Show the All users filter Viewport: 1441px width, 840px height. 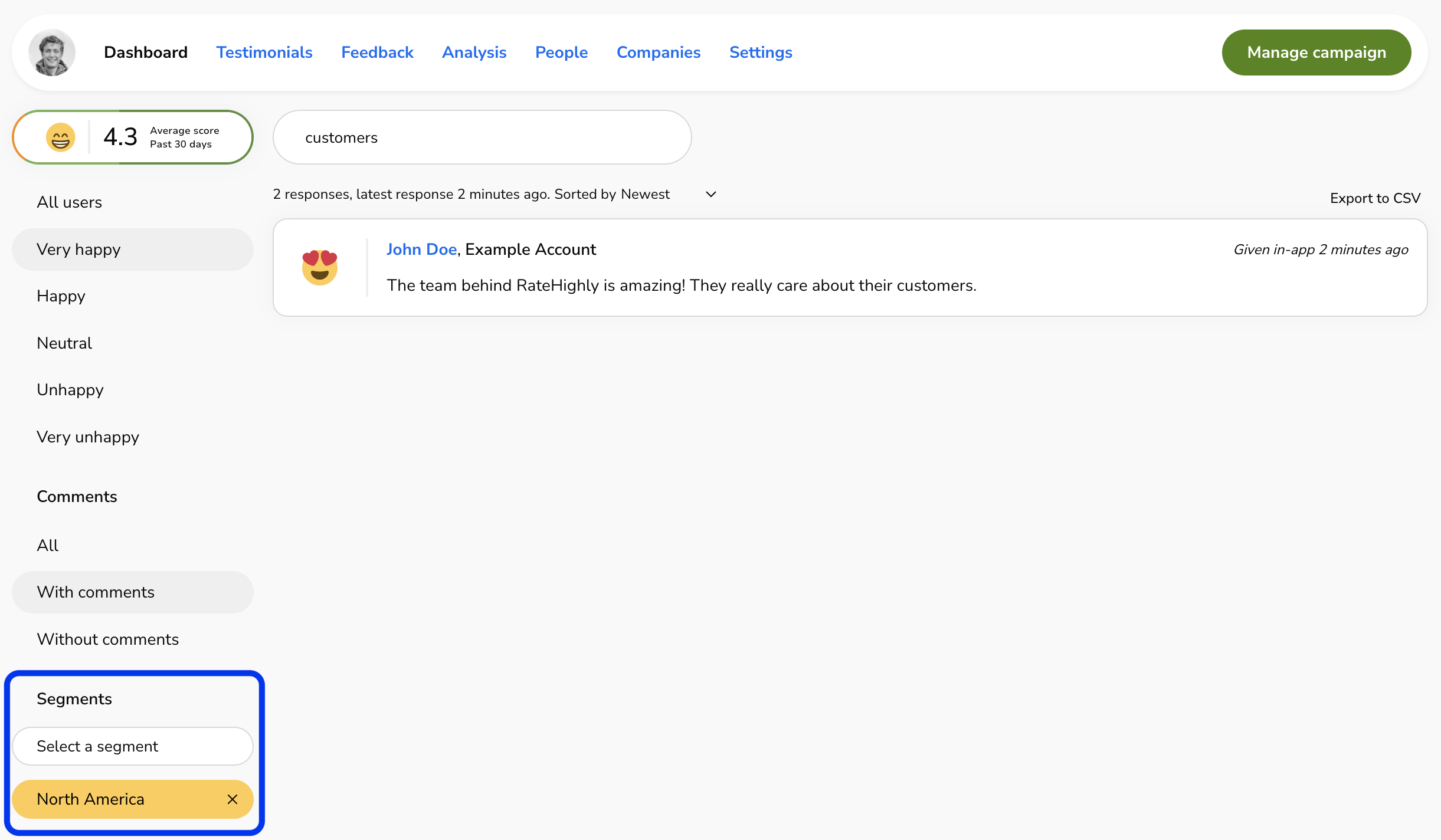pos(70,202)
